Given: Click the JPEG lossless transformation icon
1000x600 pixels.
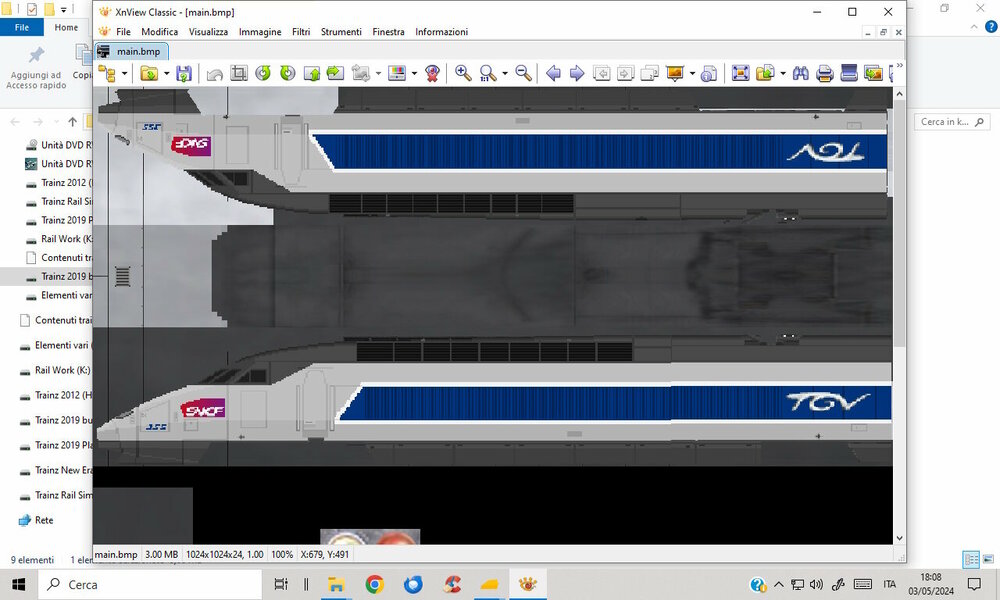Looking at the screenshot, I should [360, 73].
